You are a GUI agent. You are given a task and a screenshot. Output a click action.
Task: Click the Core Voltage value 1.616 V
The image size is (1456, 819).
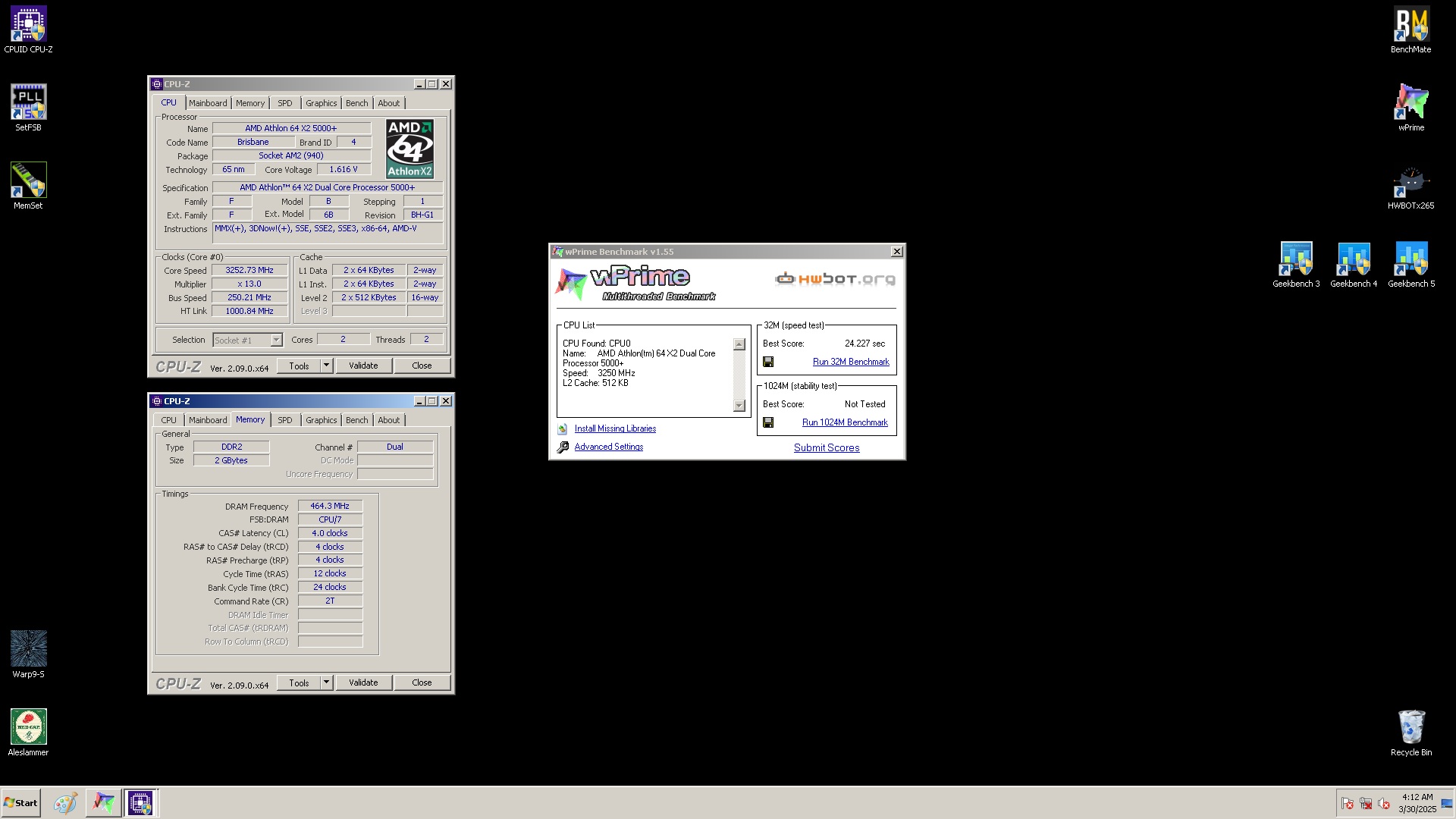344,169
